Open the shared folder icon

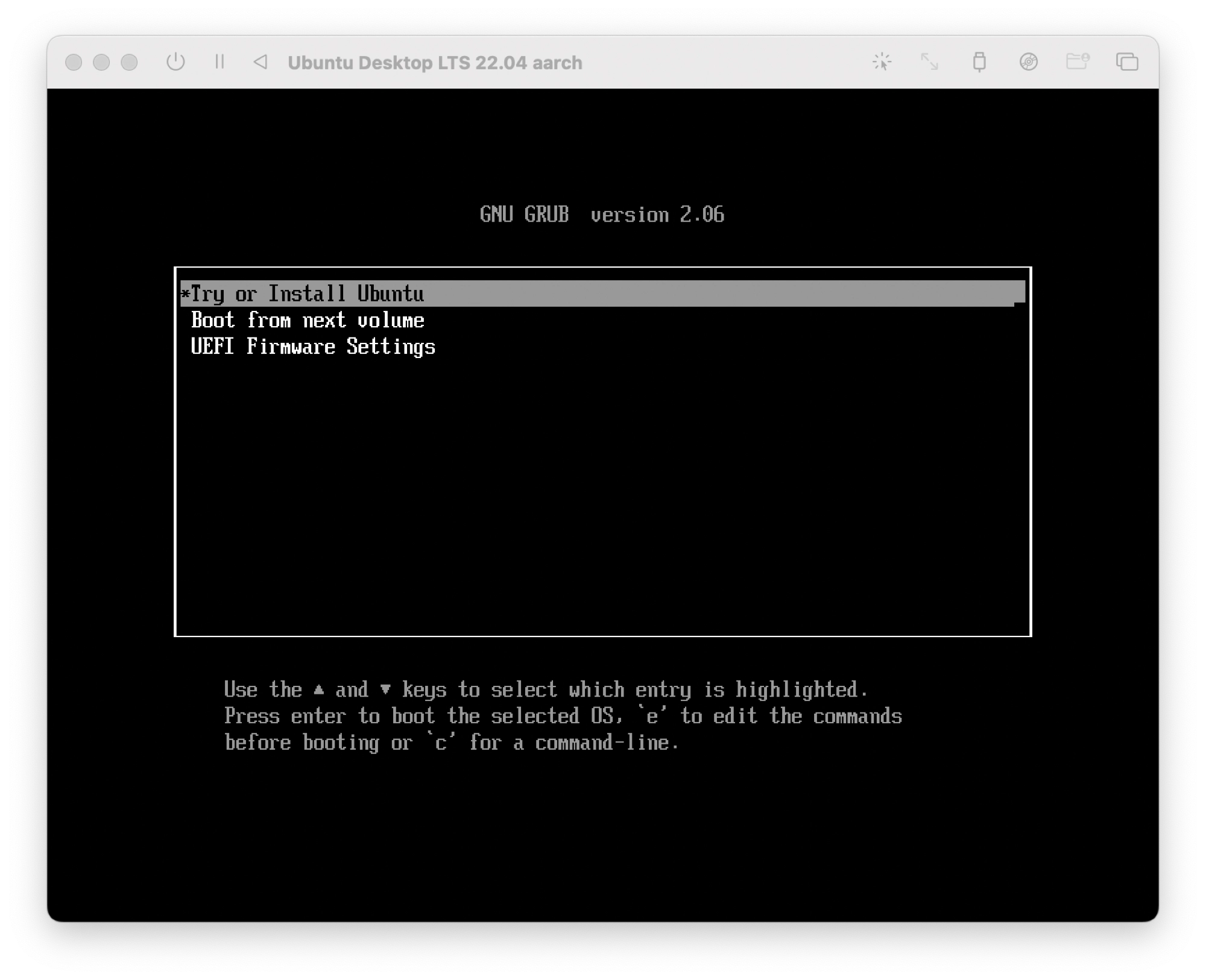[x=1078, y=61]
